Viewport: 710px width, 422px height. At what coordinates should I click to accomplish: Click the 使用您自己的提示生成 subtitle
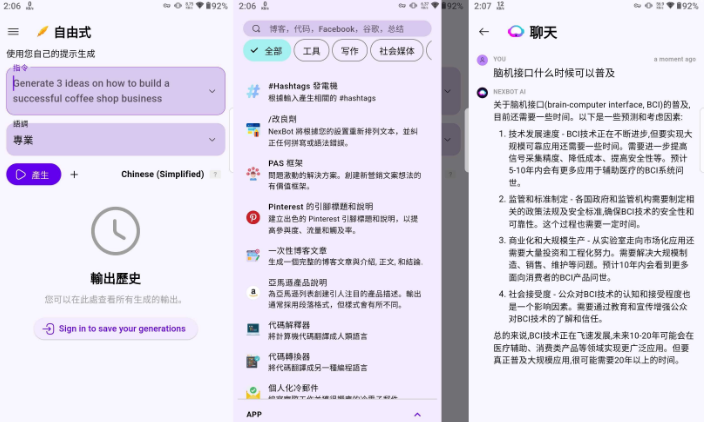pos(51,54)
